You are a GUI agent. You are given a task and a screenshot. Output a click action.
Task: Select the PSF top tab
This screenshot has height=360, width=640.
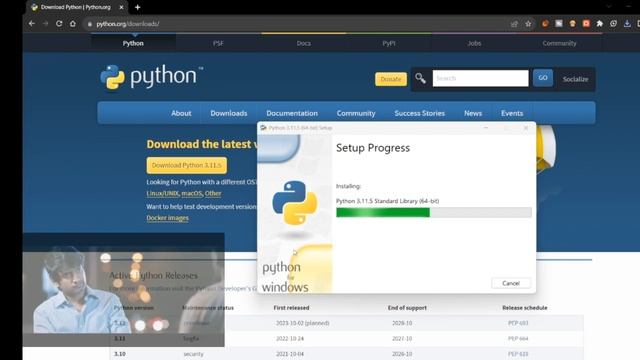[218, 43]
